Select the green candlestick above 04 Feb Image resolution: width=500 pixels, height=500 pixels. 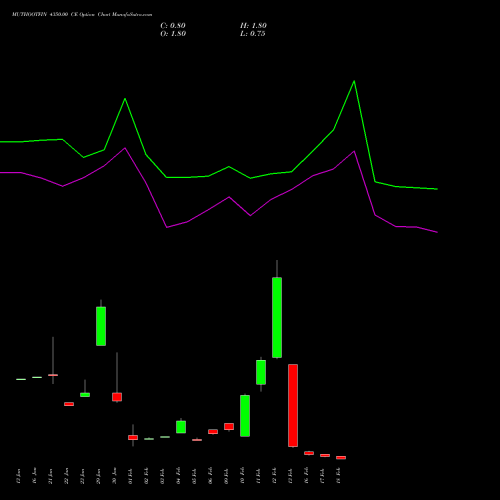tap(181, 427)
